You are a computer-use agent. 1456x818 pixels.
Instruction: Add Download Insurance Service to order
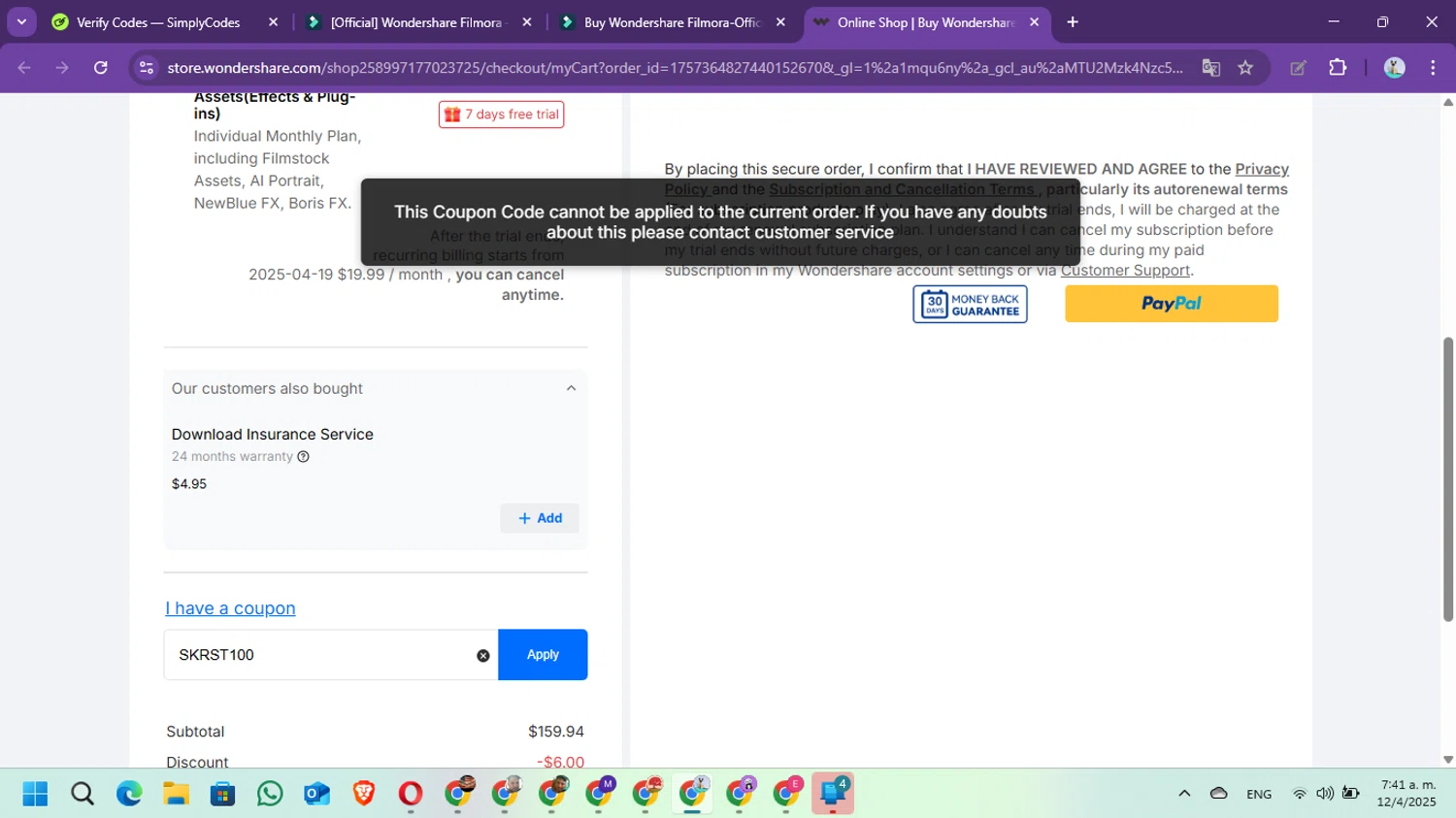tap(540, 518)
